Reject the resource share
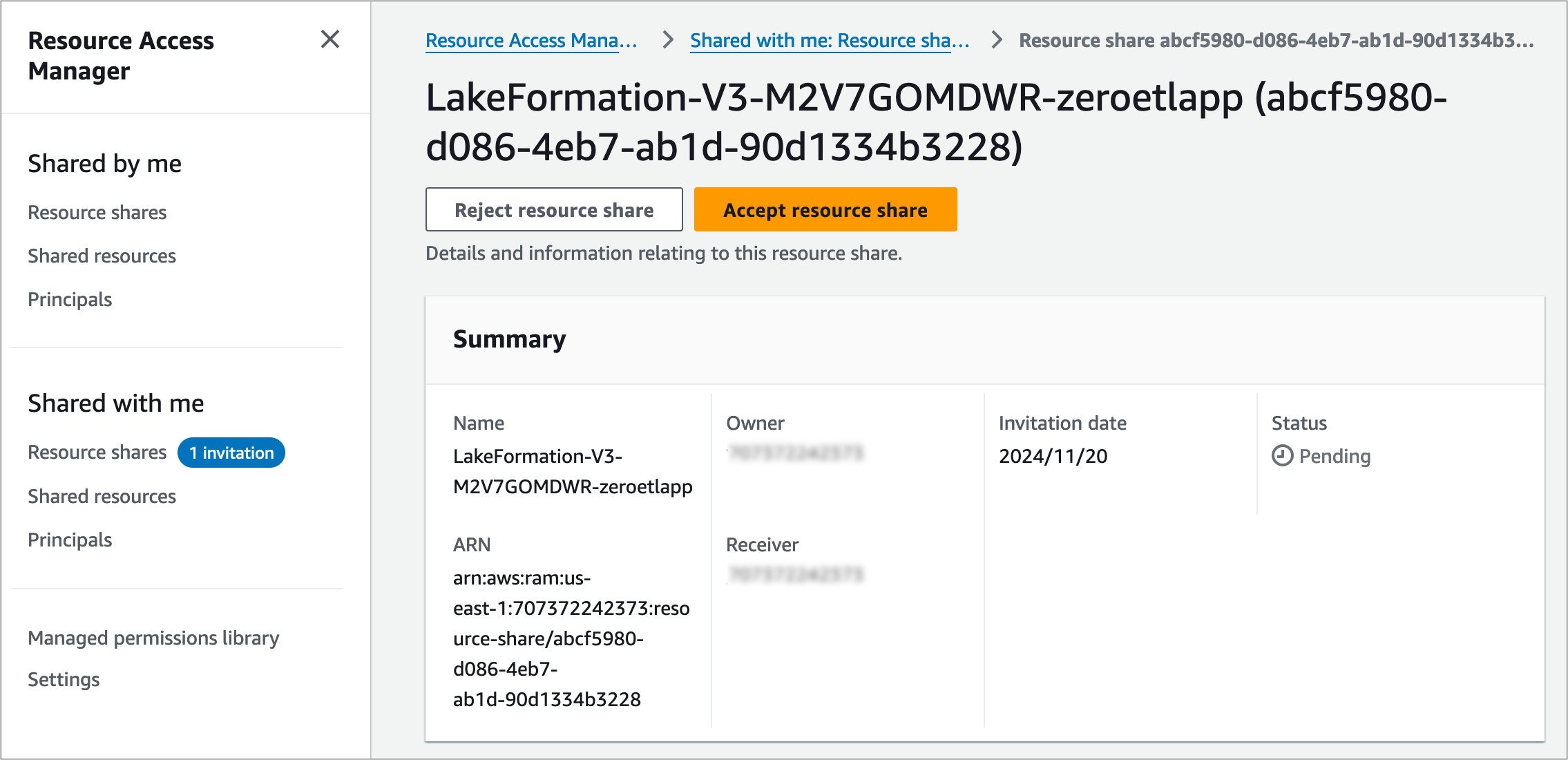This screenshot has height=760, width=1568. click(x=554, y=210)
